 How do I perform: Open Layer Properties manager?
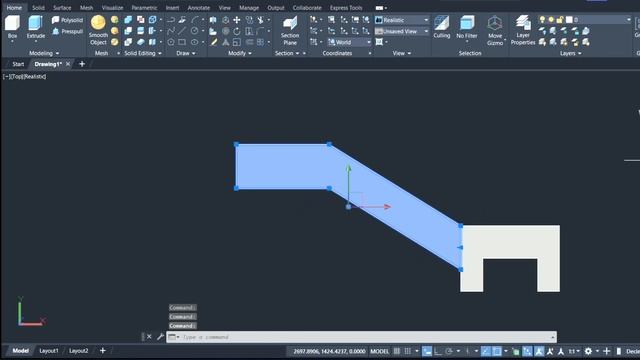click(x=523, y=31)
